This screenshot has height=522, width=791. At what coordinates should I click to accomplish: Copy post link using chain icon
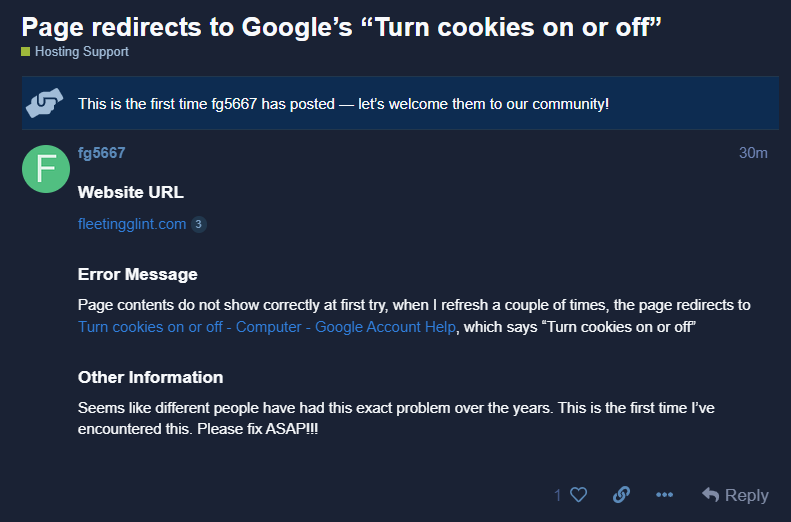click(621, 495)
